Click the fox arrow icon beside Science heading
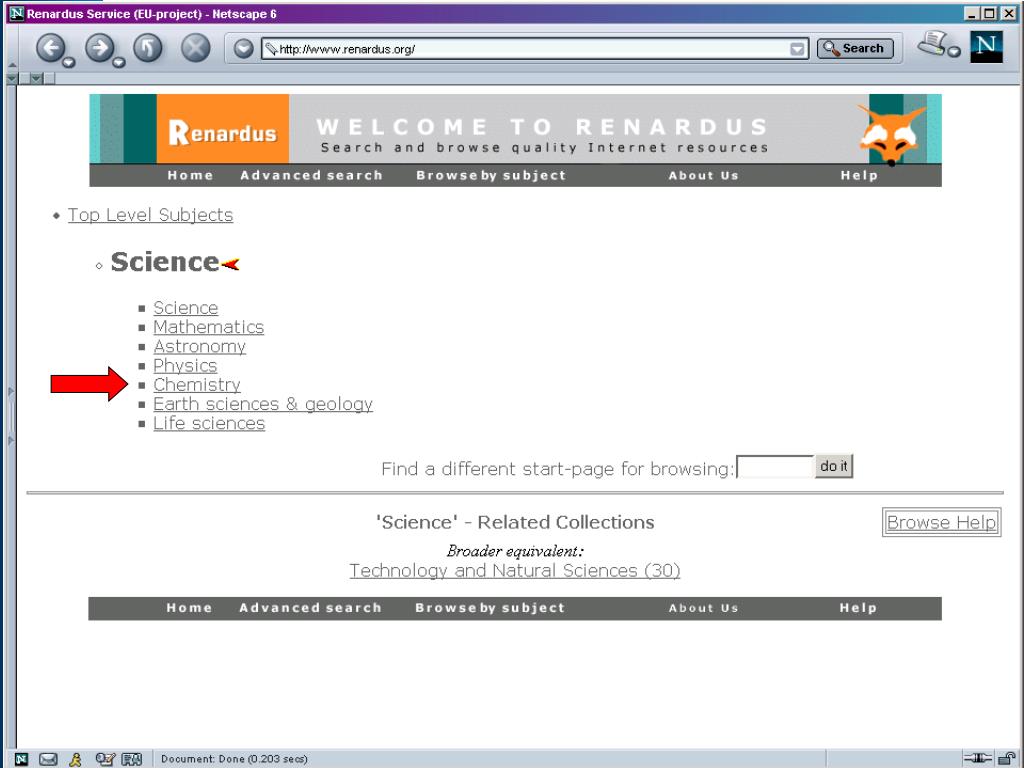 pyautogui.click(x=231, y=264)
